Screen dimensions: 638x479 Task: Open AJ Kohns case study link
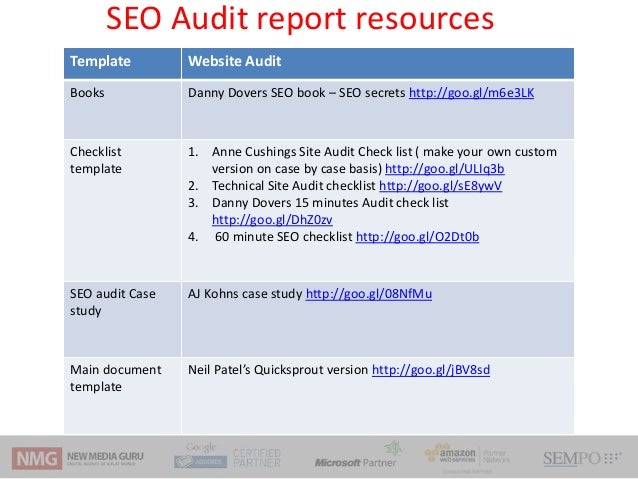click(368, 294)
